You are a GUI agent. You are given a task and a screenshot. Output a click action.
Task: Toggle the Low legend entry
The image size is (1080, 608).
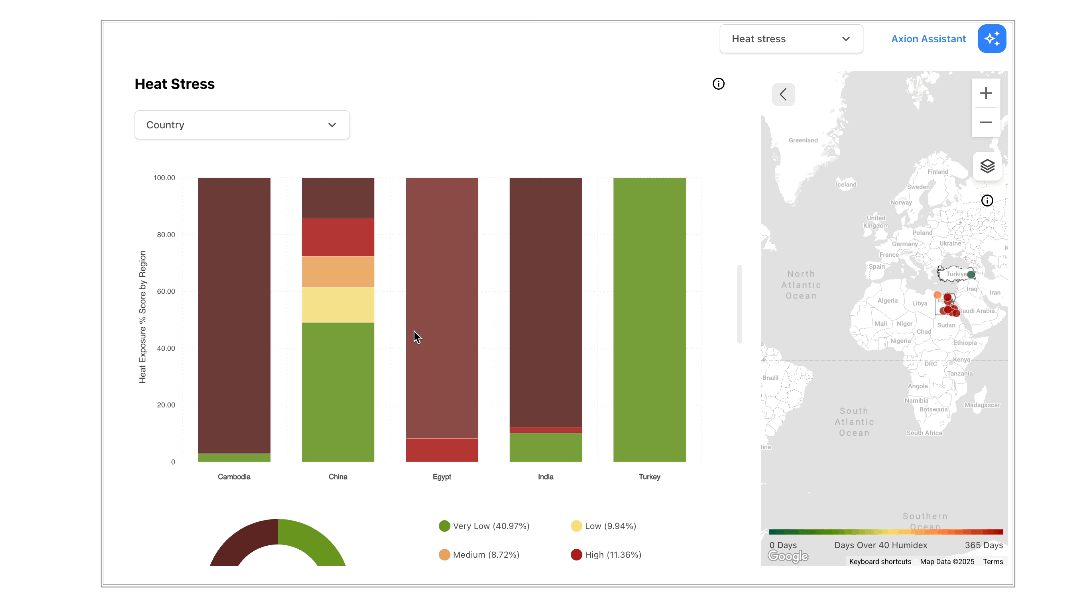tap(603, 526)
